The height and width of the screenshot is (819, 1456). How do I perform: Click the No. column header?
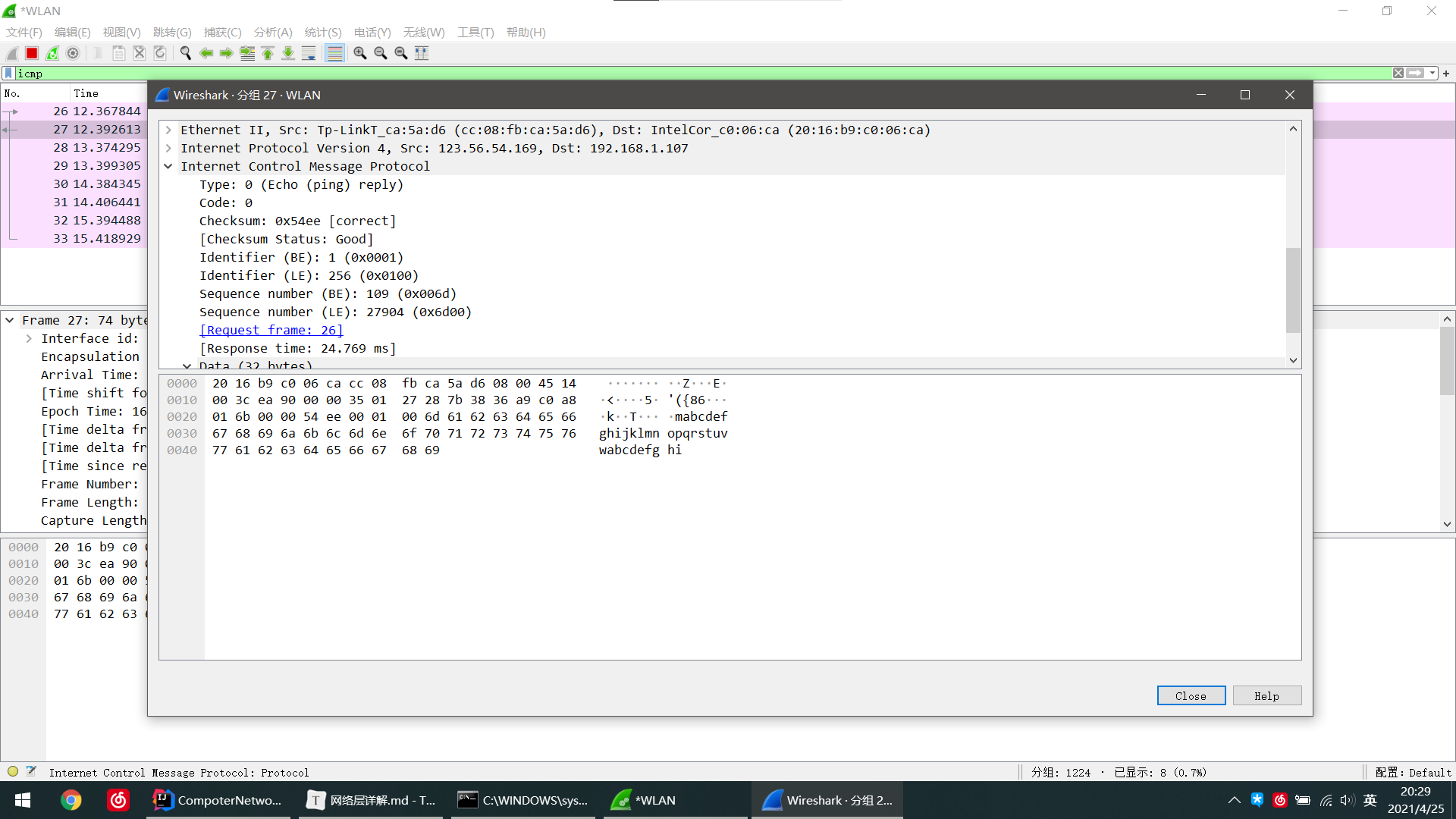36,93
